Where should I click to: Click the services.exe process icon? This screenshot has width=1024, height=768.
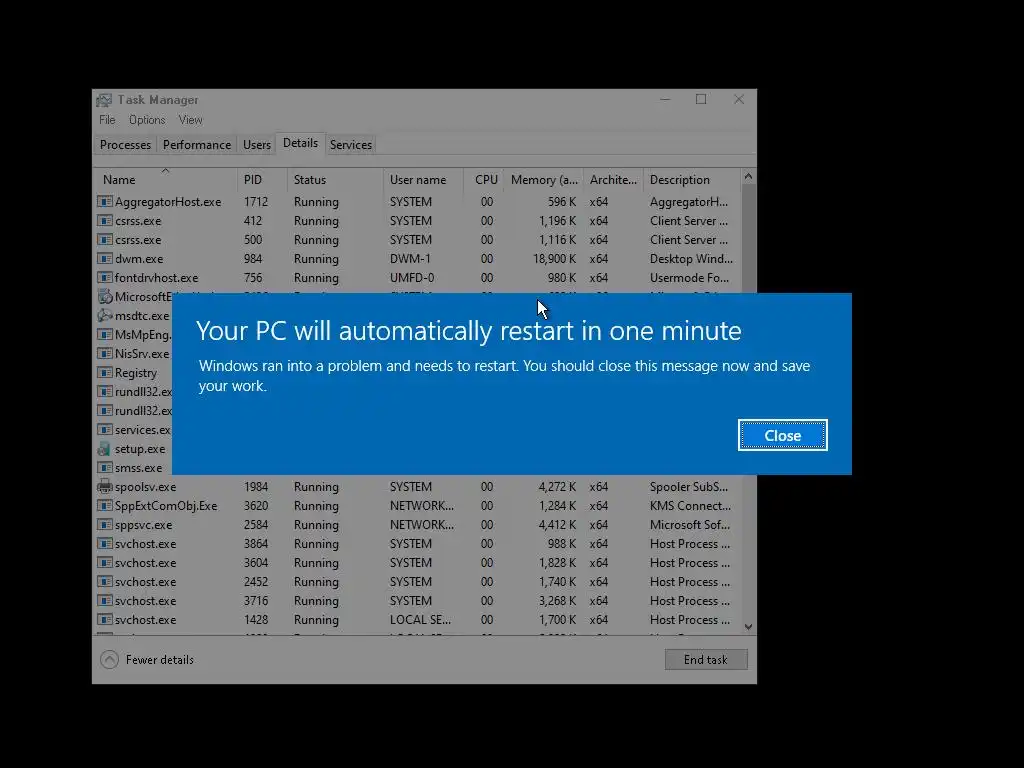coord(104,430)
